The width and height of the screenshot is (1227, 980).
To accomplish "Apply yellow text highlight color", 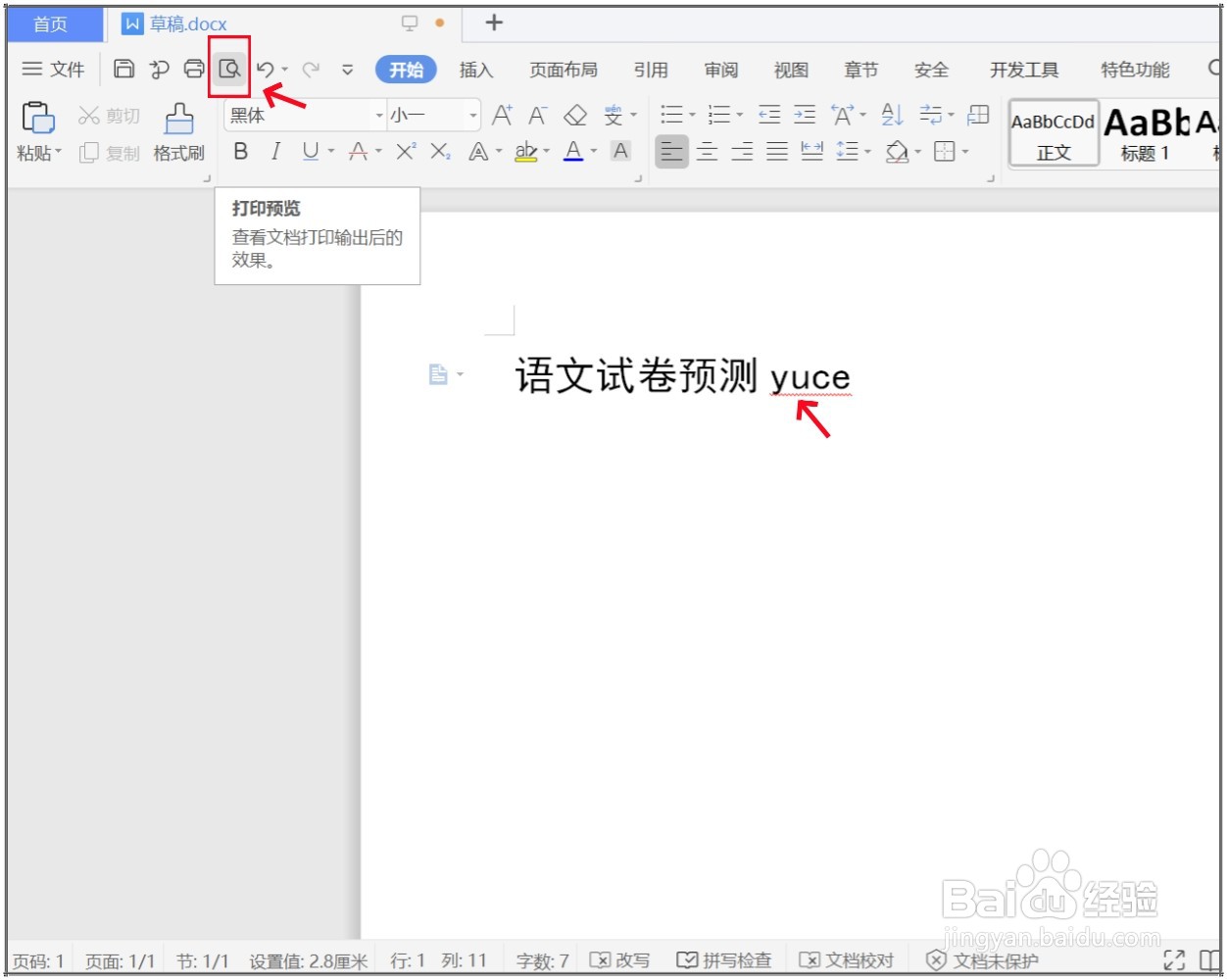I will click(x=526, y=152).
